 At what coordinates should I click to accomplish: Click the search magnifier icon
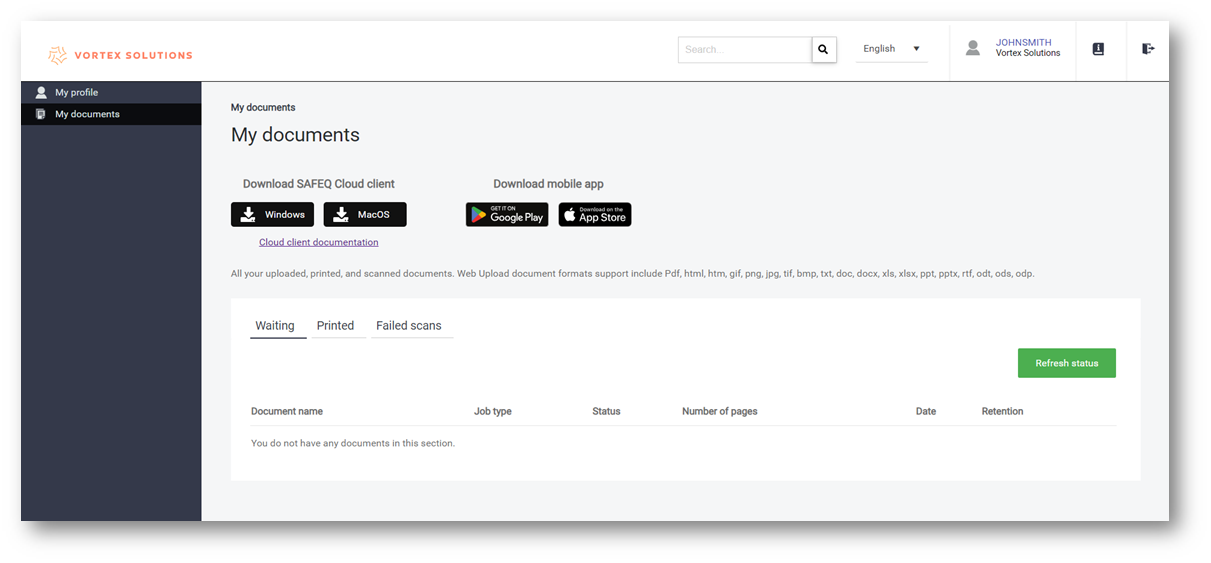coord(823,49)
